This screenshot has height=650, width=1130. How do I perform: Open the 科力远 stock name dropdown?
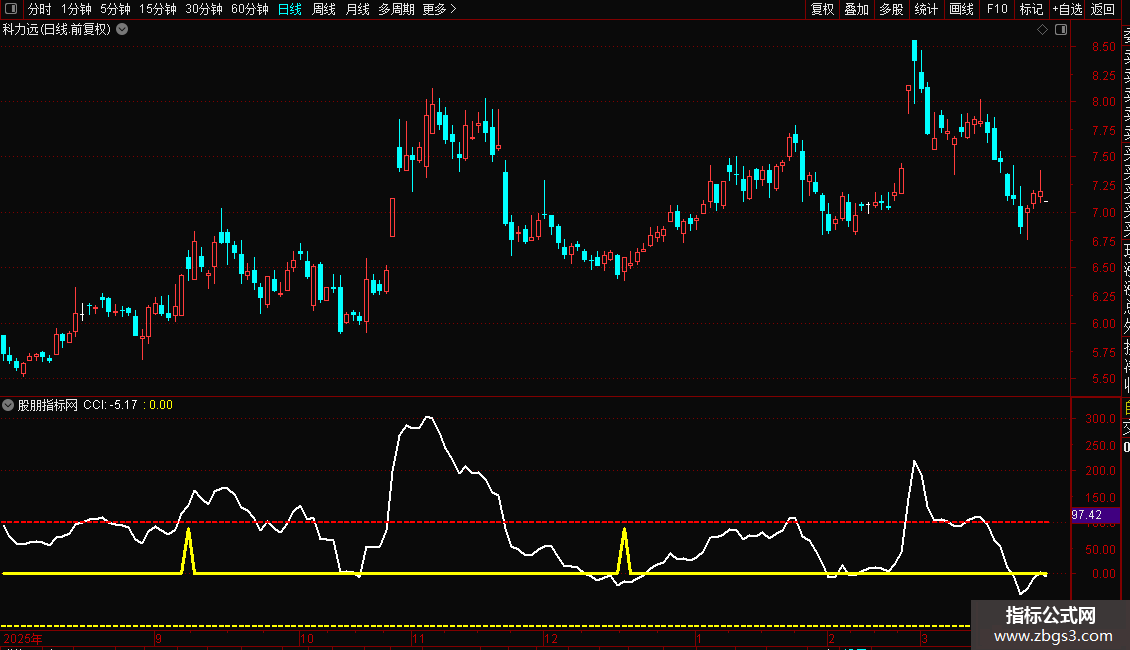pyautogui.click(x=123, y=30)
